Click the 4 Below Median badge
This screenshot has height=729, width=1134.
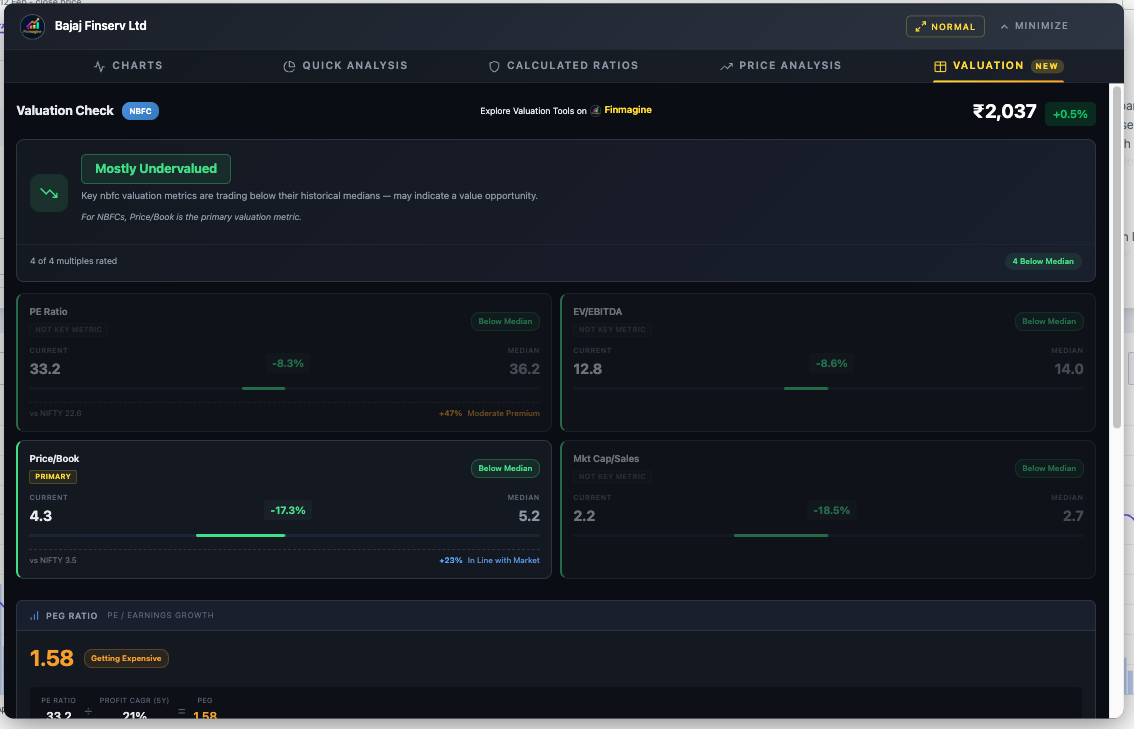[1043, 261]
